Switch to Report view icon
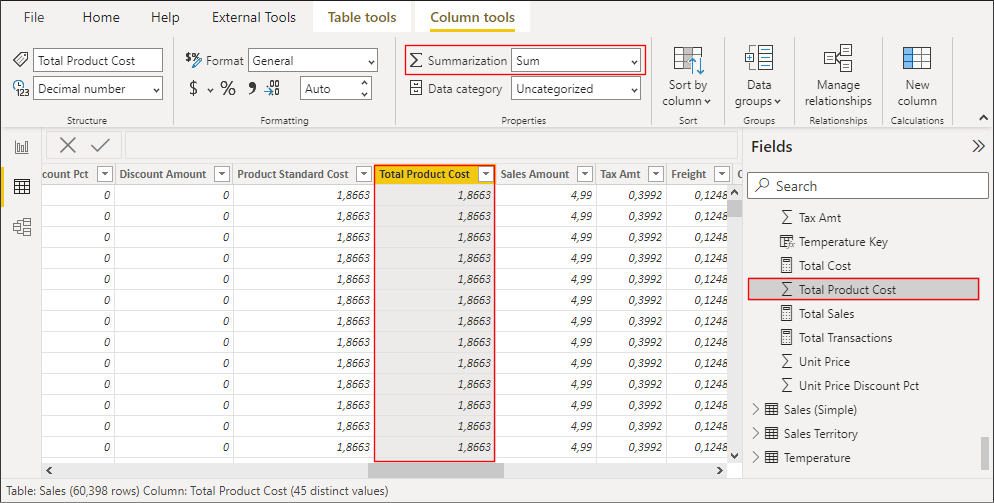The height and width of the screenshot is (503, 994). (x=22, y=147)
